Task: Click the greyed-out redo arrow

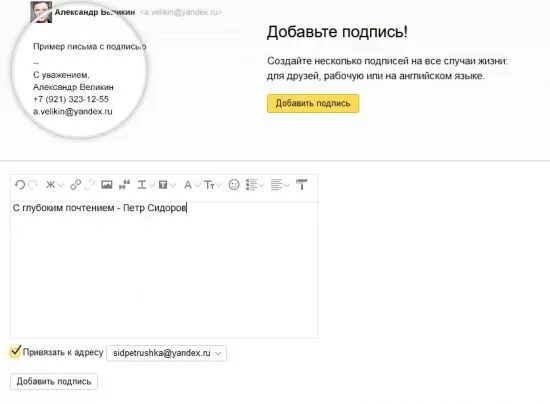Action: pyautogui.click(x=33, y=184)
